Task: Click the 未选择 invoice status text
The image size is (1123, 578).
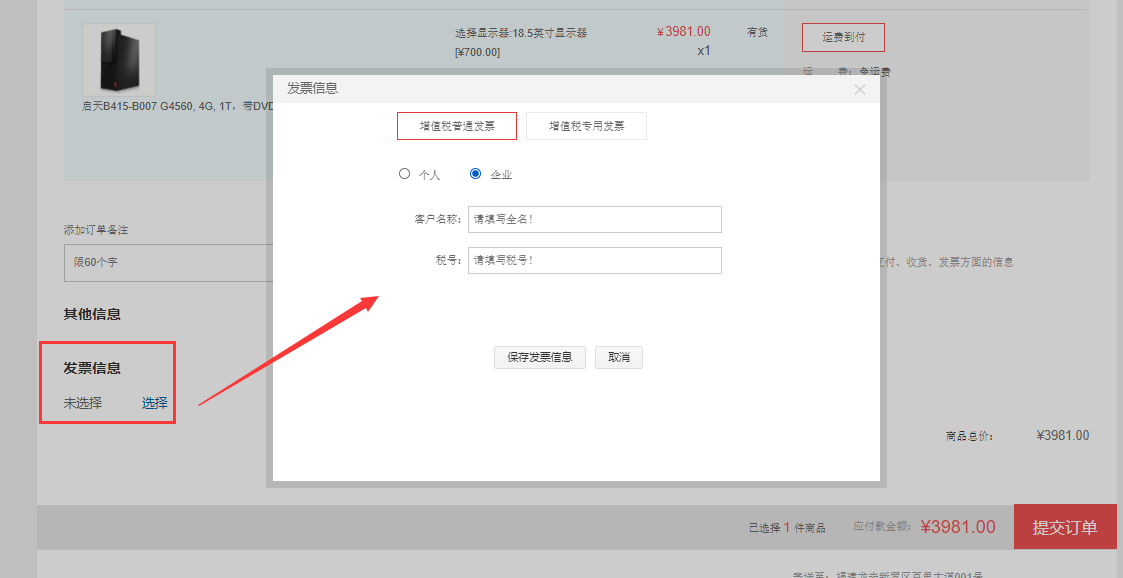Action: 80,403
